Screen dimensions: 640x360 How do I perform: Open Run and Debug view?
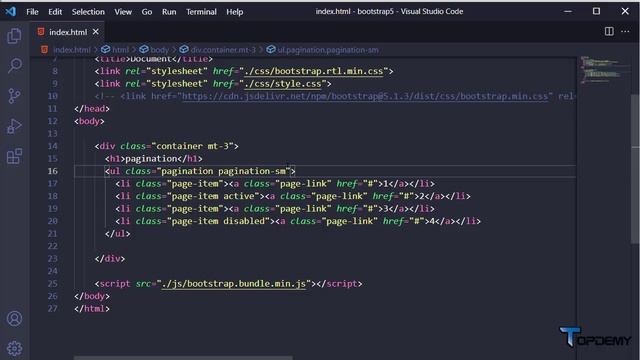[14, 126]
